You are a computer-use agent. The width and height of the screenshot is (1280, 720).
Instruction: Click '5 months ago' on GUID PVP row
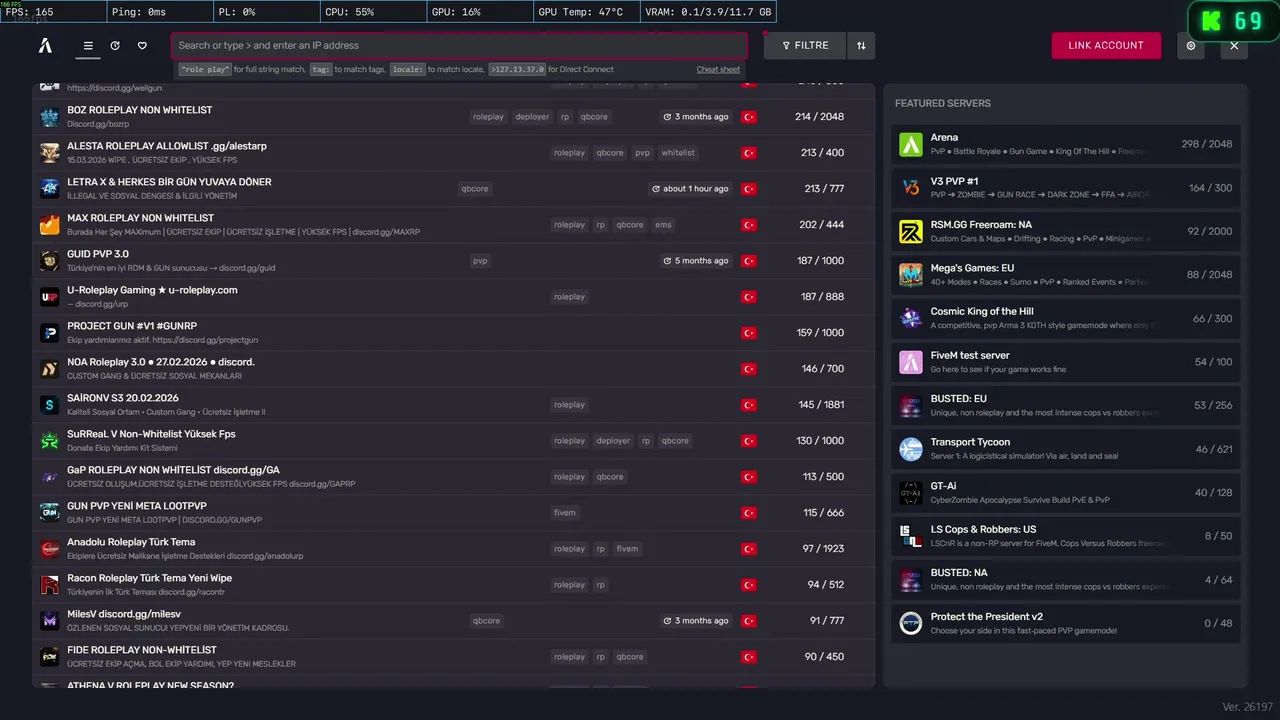pyautogui.click(x=695, y=261)
